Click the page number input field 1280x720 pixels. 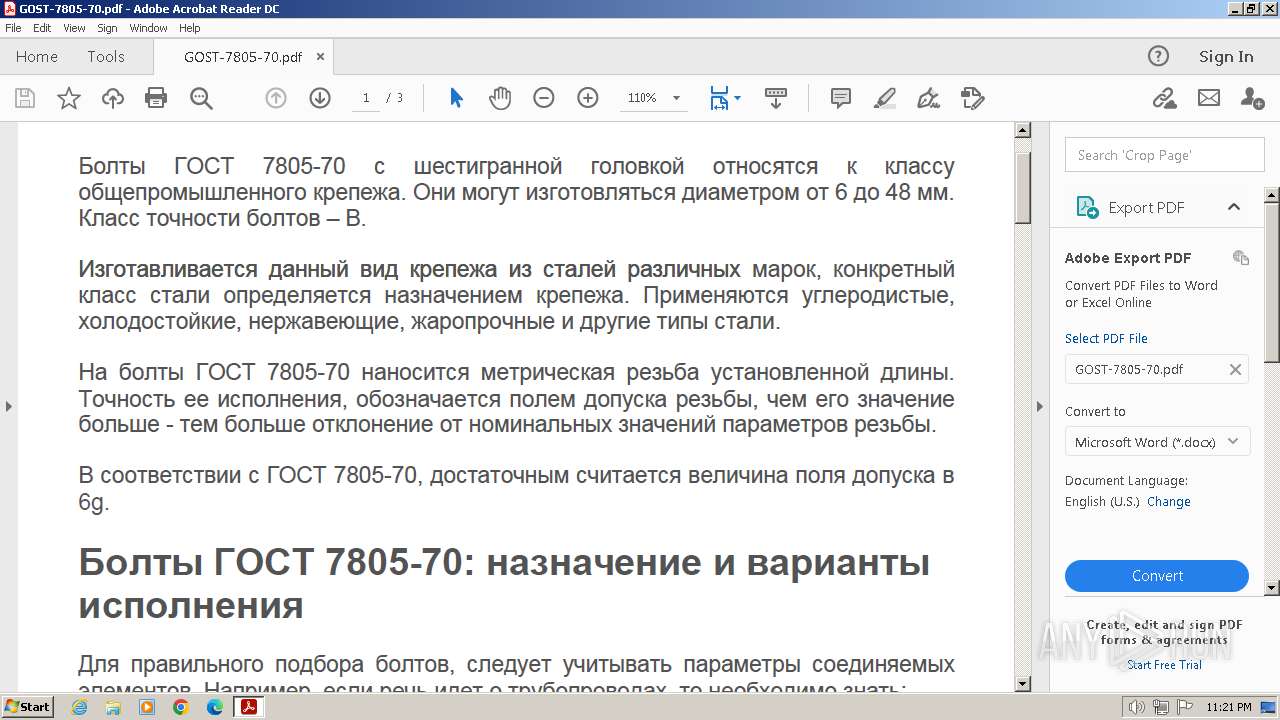[366, 98]
